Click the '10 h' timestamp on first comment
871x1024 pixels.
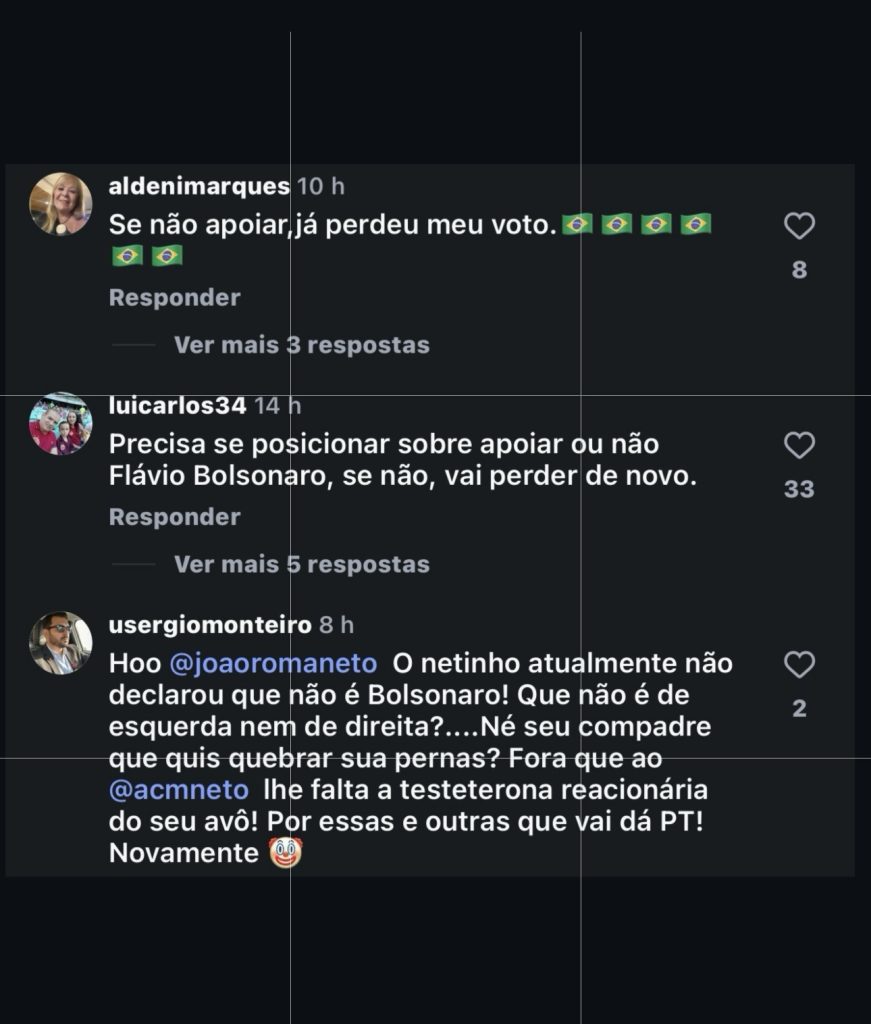tap(321, 186)
